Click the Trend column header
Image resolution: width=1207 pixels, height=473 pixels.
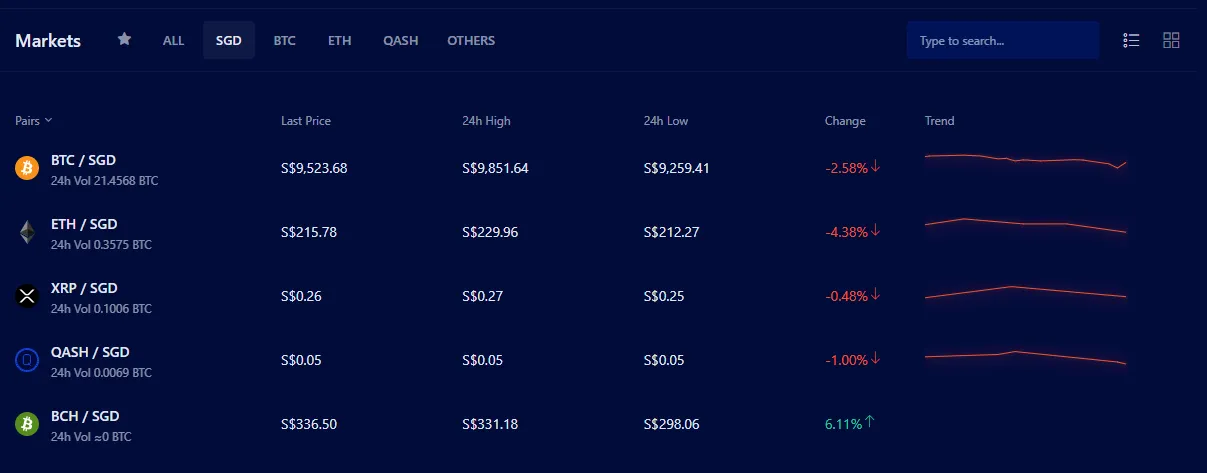coord(940,121)
